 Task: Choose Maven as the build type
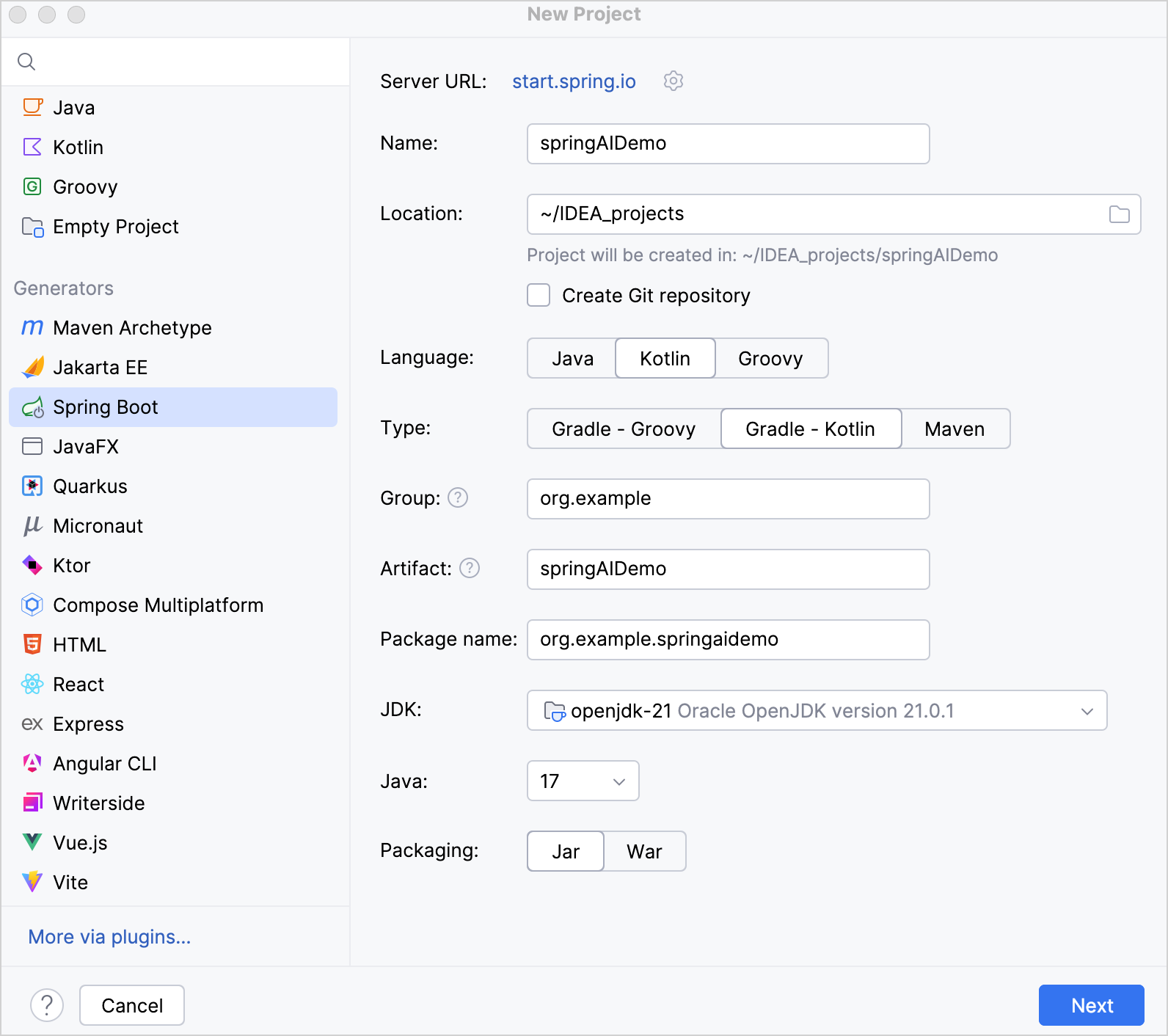tap(955, 429)
